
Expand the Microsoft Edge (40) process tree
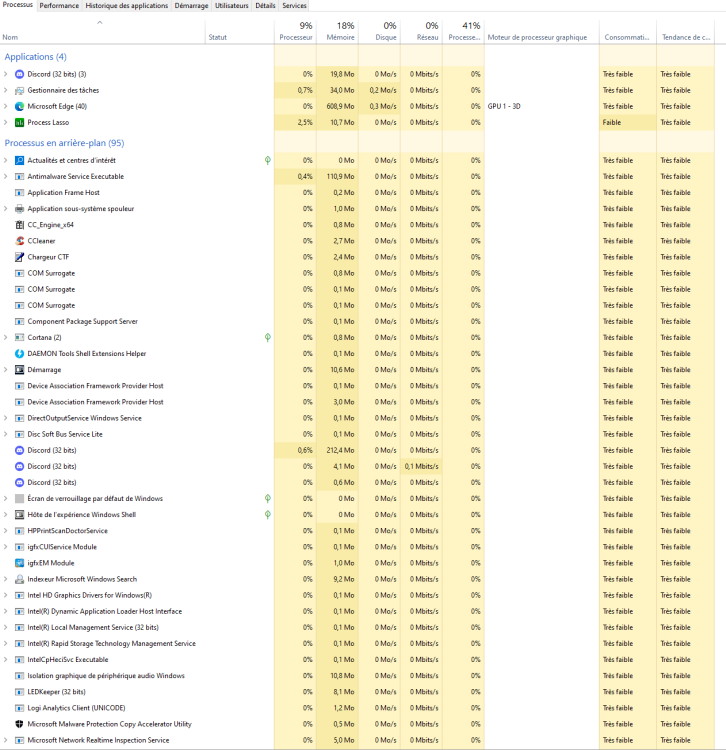coord(6,106)
